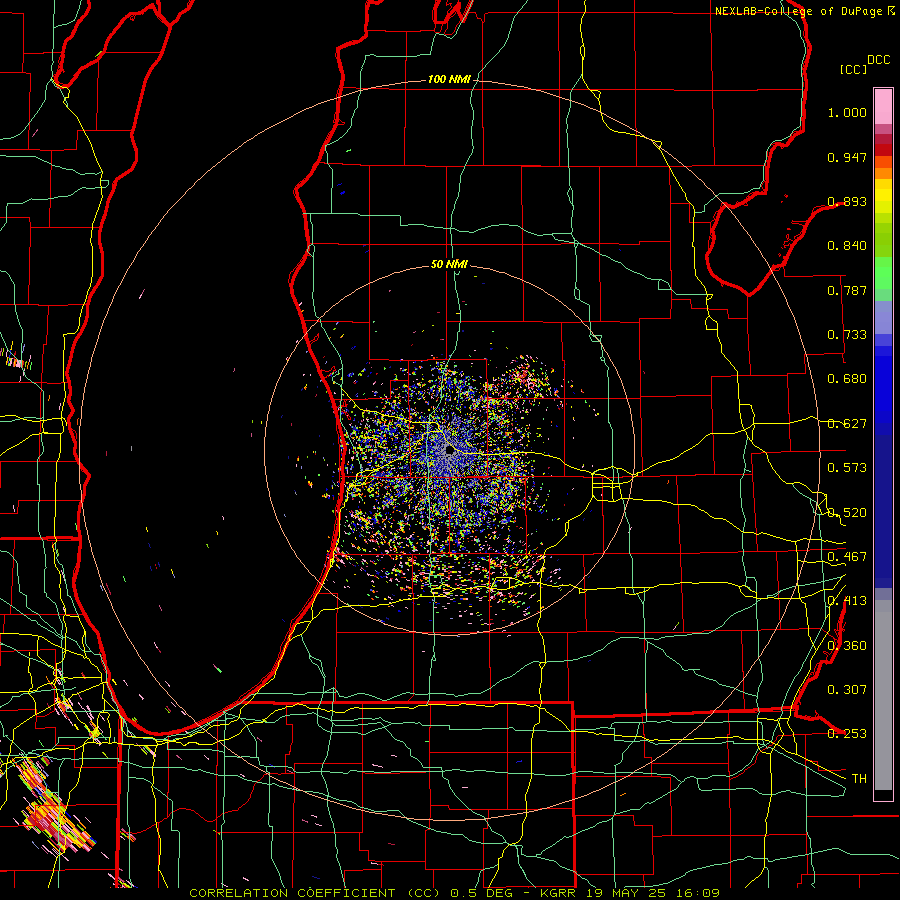Click the TH threshold label
Viewport: 900px width, 900px height.
point(859,779)
